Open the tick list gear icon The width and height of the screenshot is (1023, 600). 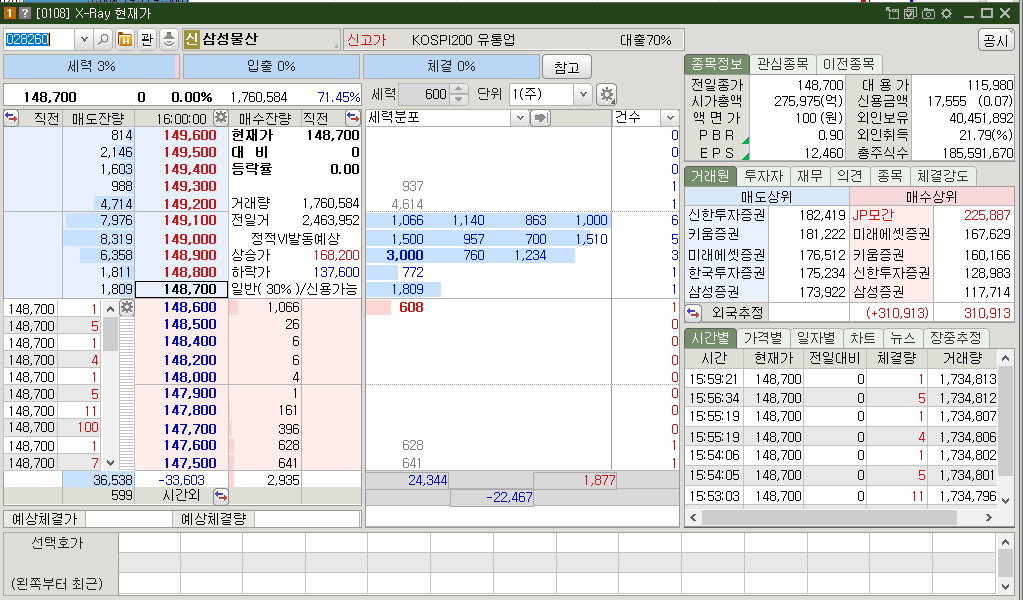point(127,308)
